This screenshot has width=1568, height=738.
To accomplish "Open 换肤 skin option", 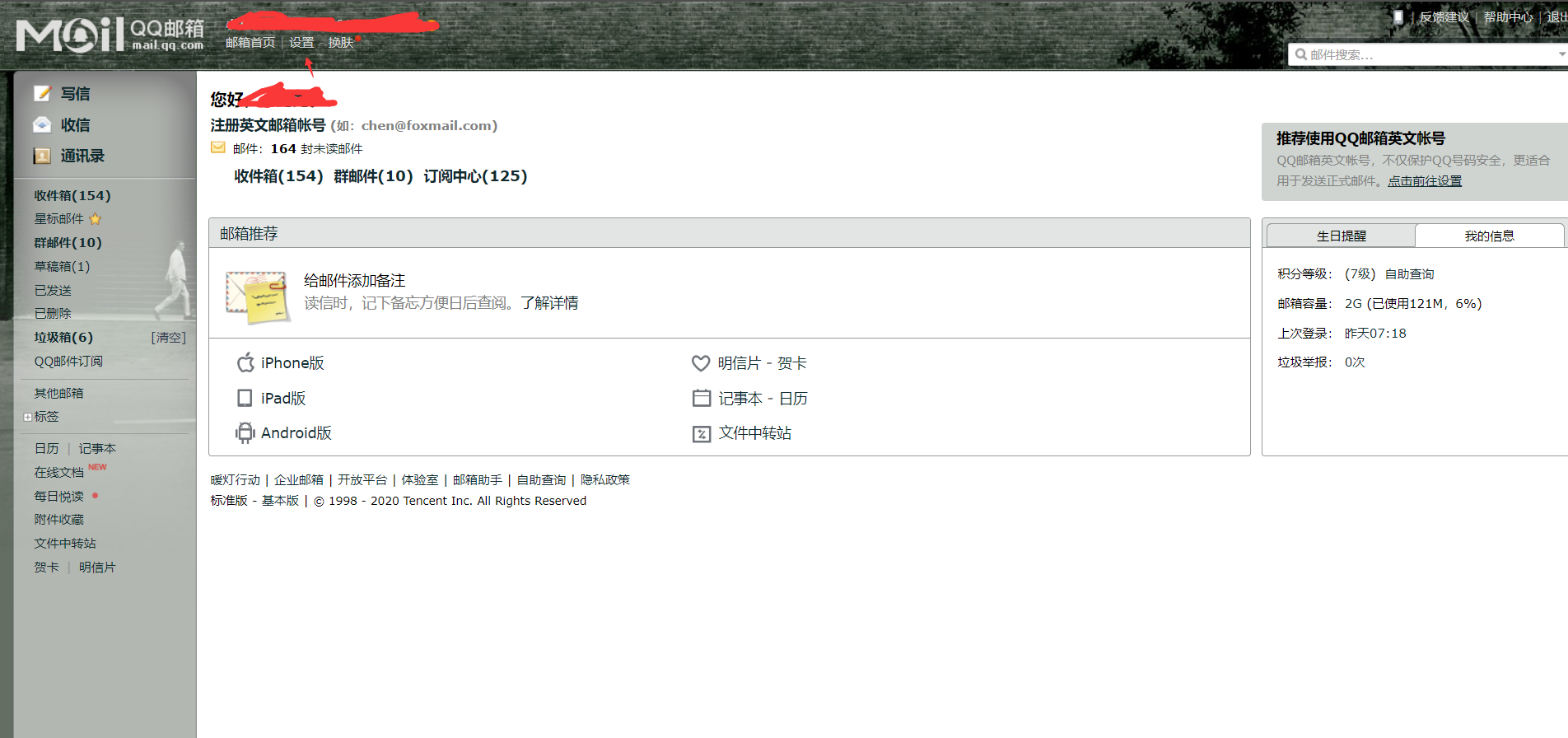I will click(x=340, y=43).
